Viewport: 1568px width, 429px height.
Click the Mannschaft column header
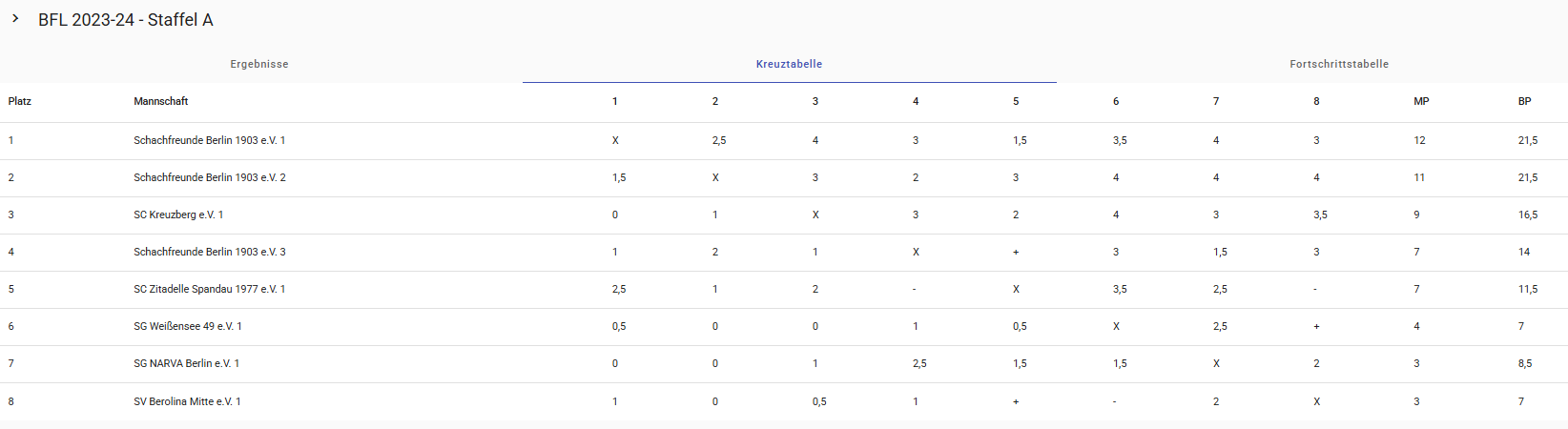pyautogui.click(x=160, y=101)
